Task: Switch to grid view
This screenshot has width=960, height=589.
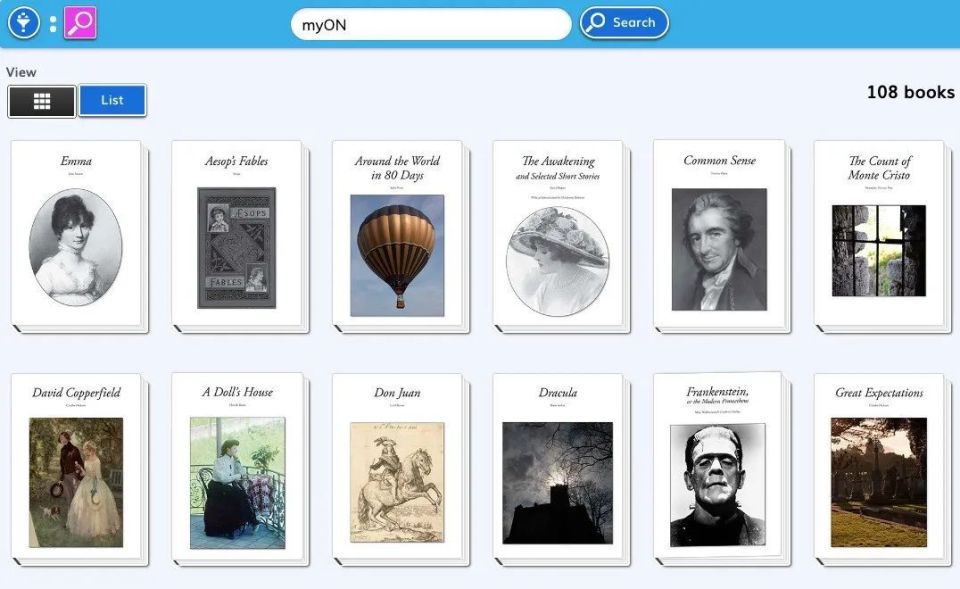Action: point(42,101)
